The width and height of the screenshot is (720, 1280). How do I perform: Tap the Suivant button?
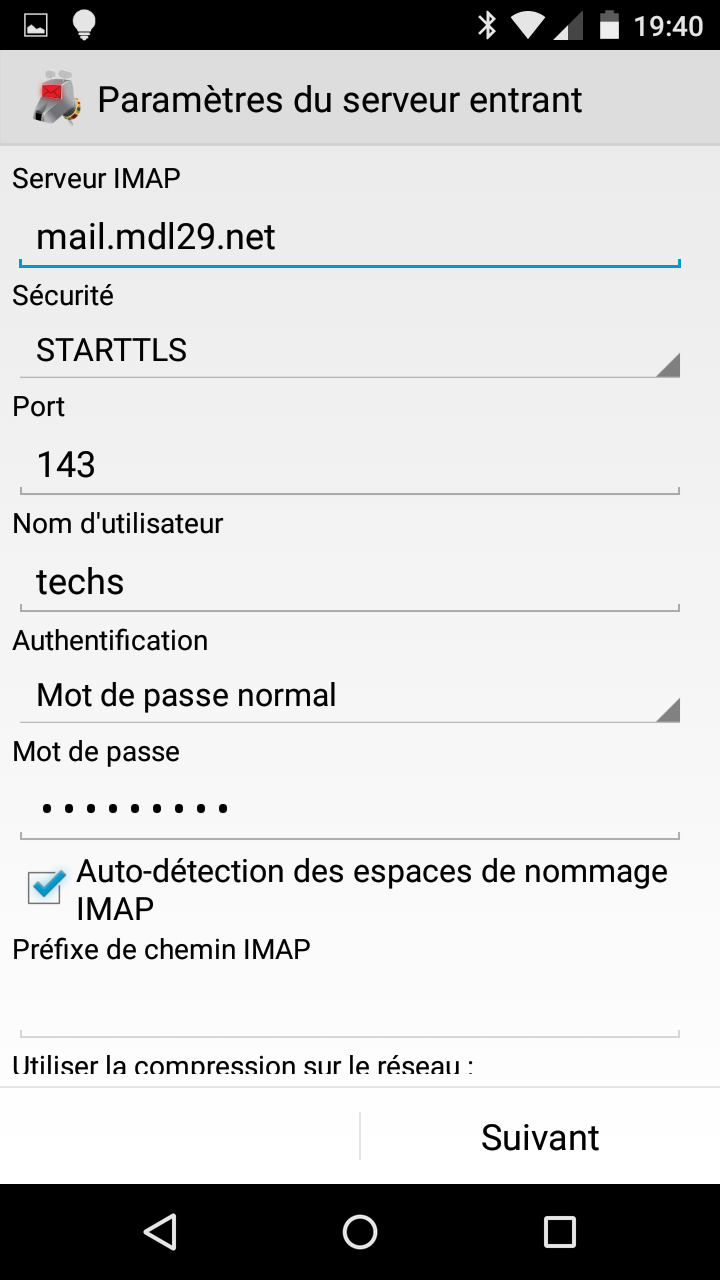pyautogui.click(x=540, y=1137)
